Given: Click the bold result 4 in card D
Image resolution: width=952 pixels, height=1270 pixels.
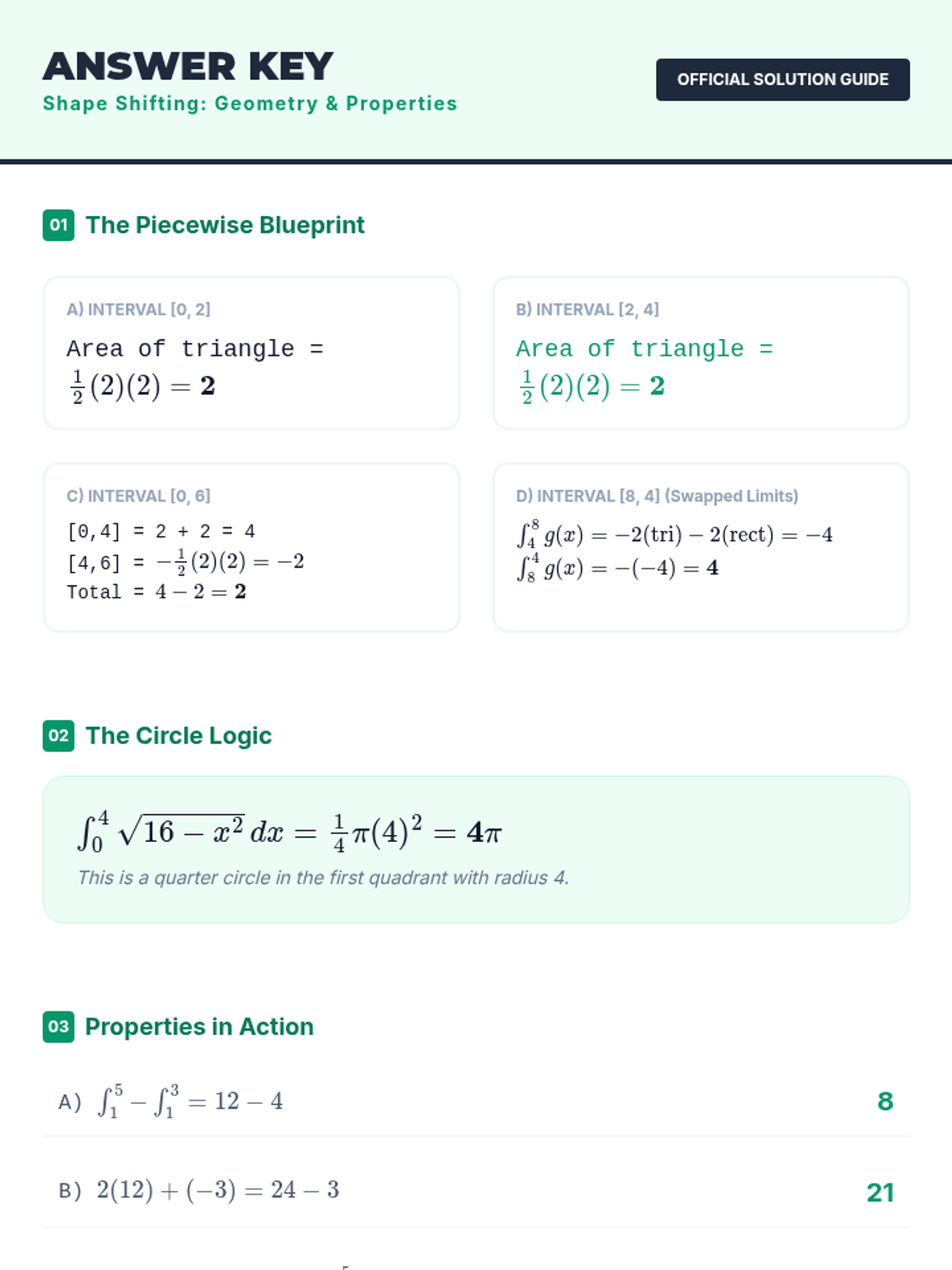Looking at the screenshot, I should coord(712,568).
